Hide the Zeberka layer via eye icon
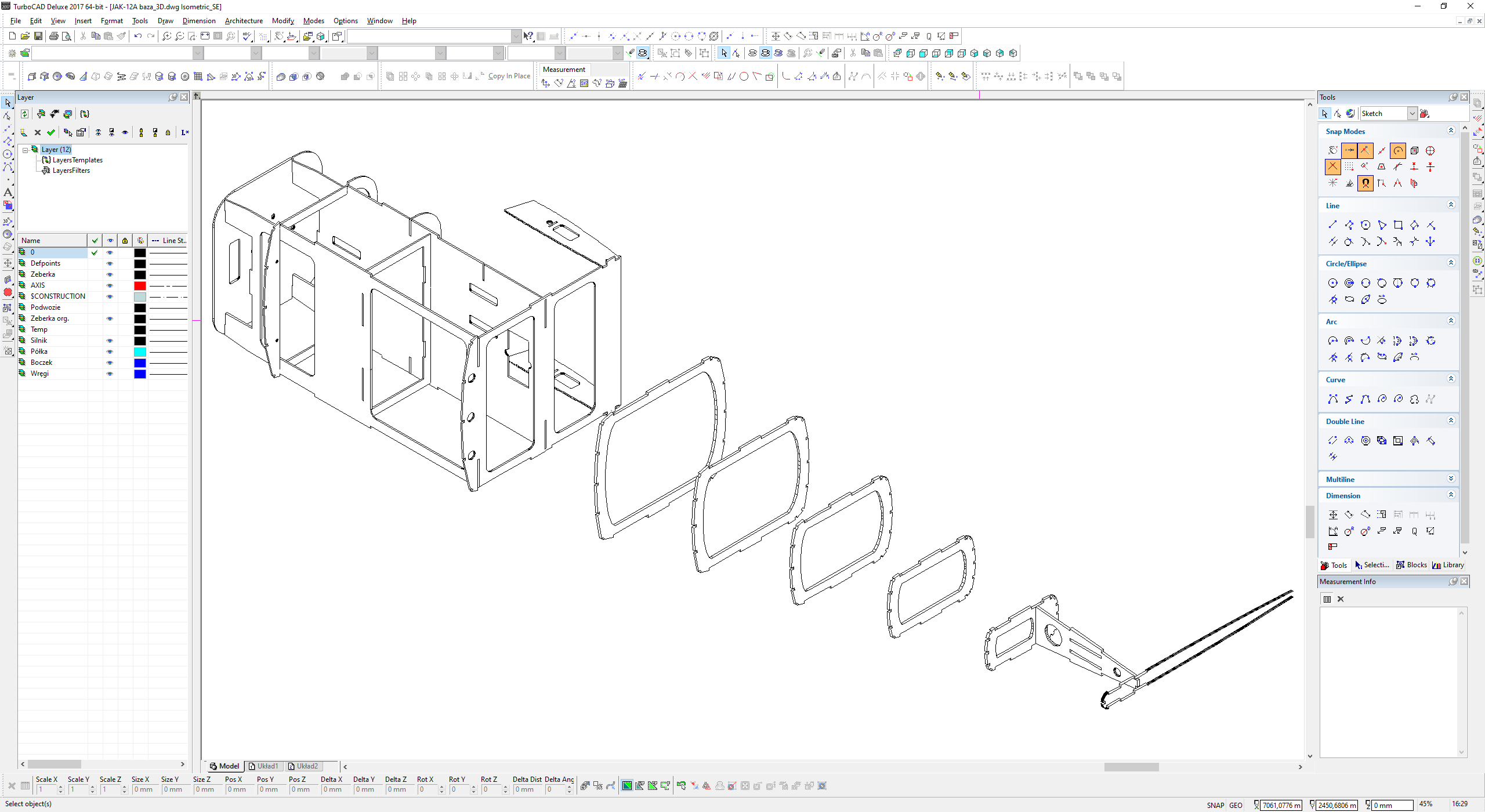Image resolution: width=1485 pixels, height=812 pixels. click(110, 274)
